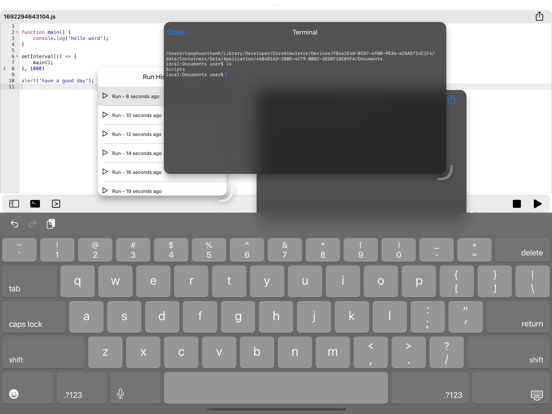Select Run - 8 seconds ago entry
This screenshot has width=552, height=414.
[131, 96]
